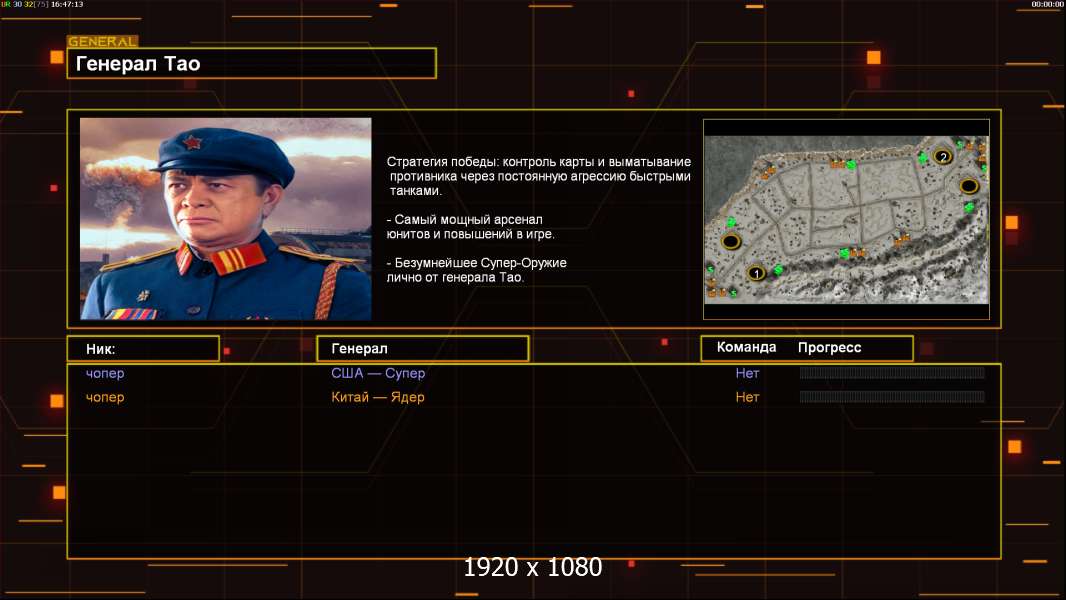The width and height of the screenshot is (1066, 600).
Task: Select blue player nick 'чопер'
Action: [105, 373]
